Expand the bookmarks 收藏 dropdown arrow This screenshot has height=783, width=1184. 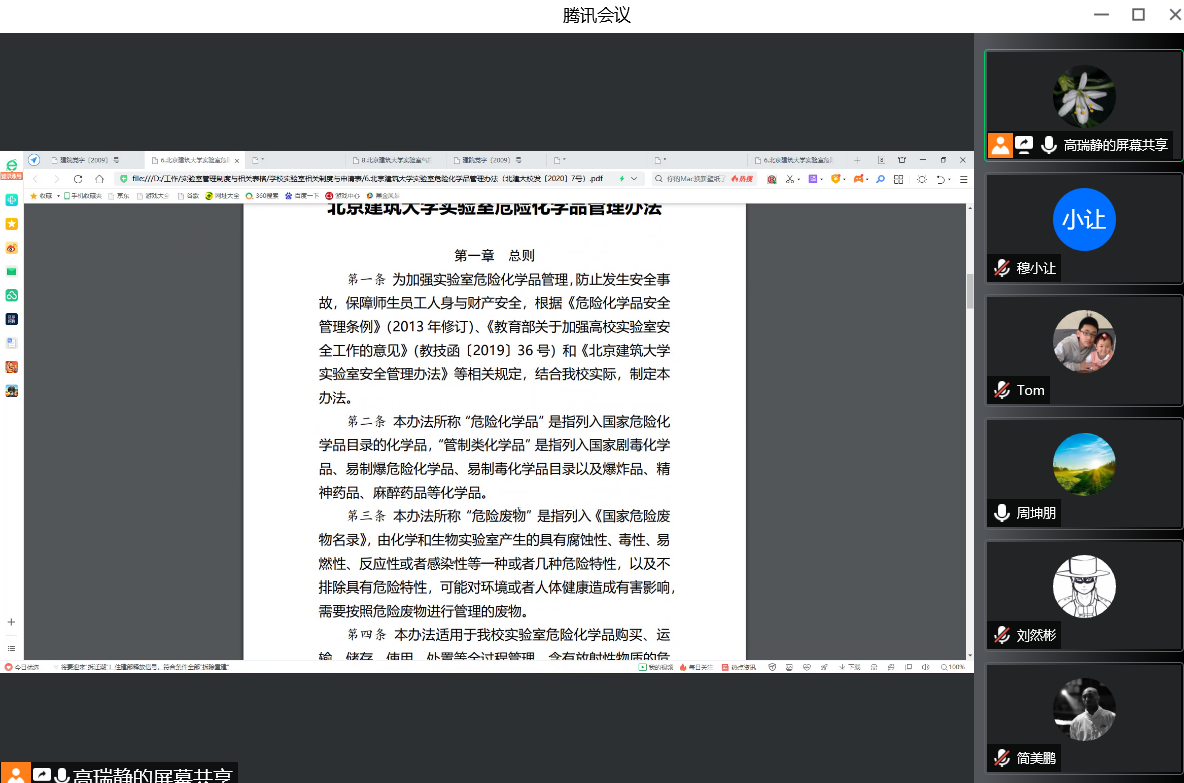tap(58, 196)
